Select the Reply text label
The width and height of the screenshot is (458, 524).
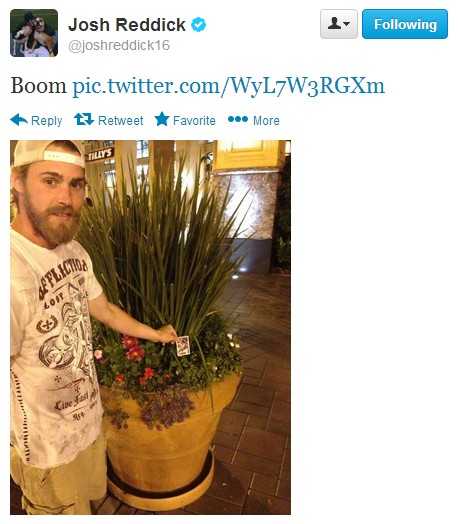tap(47, 121)
